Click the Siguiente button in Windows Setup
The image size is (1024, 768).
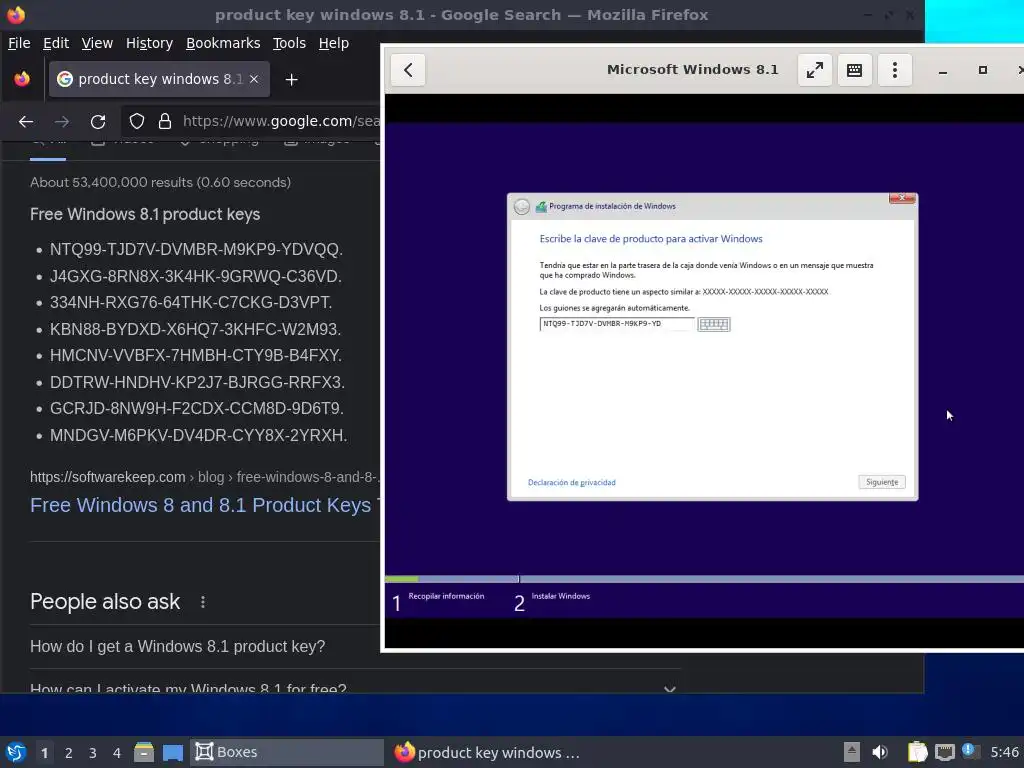[x=882, y=482]
